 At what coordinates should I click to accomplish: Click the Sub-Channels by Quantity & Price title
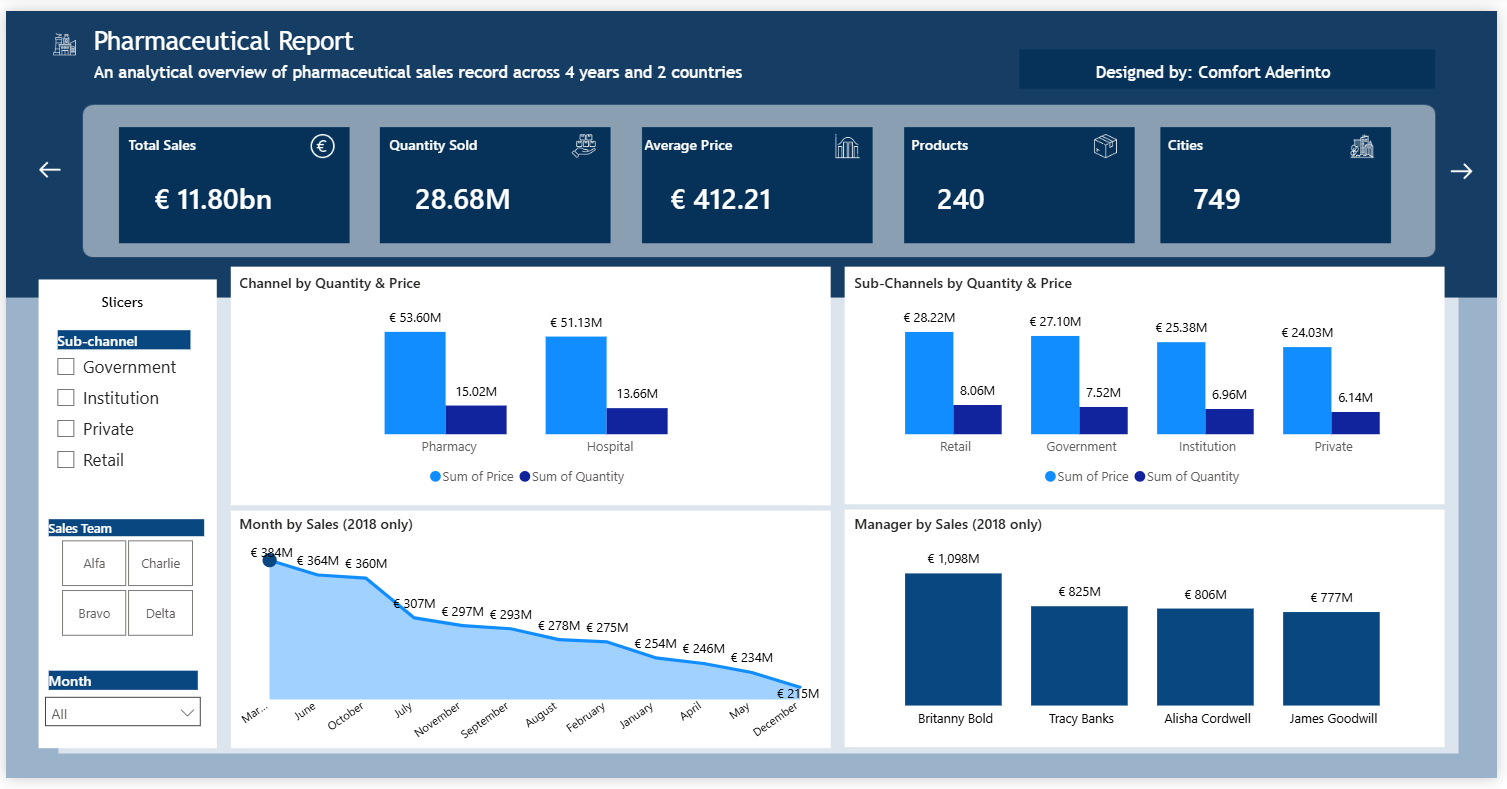tap(963, 283)
